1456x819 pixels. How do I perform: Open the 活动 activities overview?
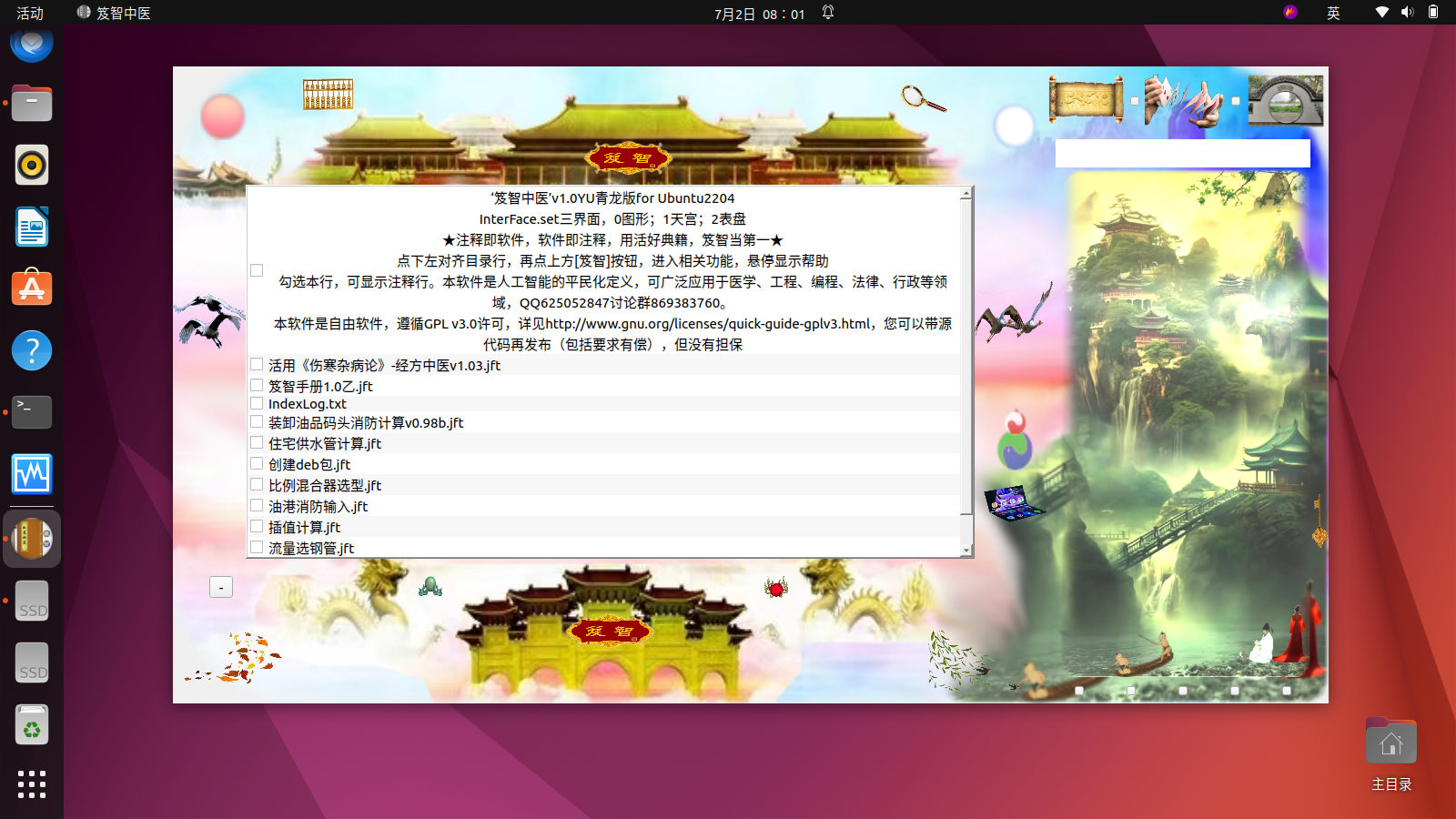[30, 13]
